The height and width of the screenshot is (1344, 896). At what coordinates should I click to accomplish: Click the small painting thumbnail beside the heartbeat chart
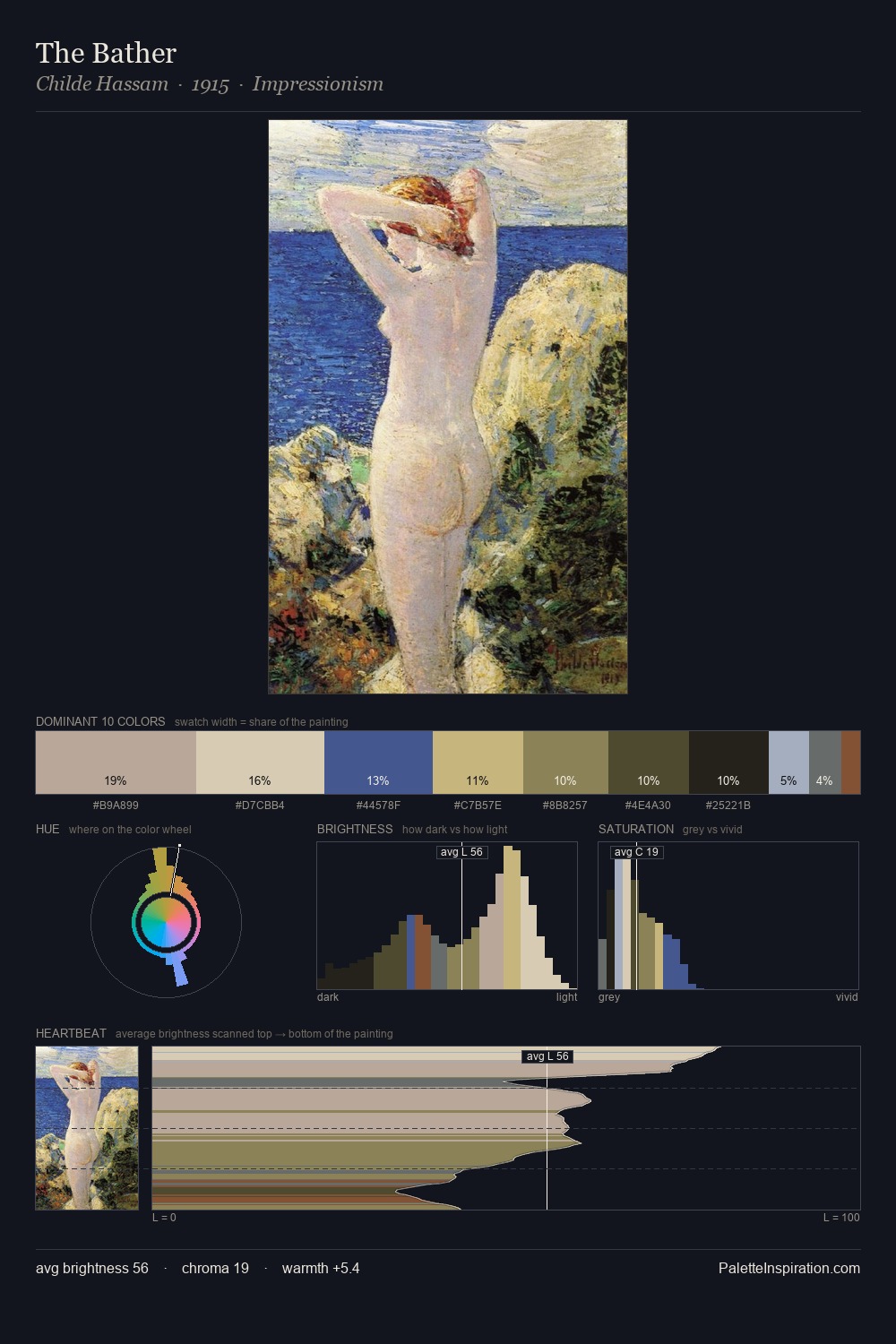pyautogui.click(x=87, y=1128)
